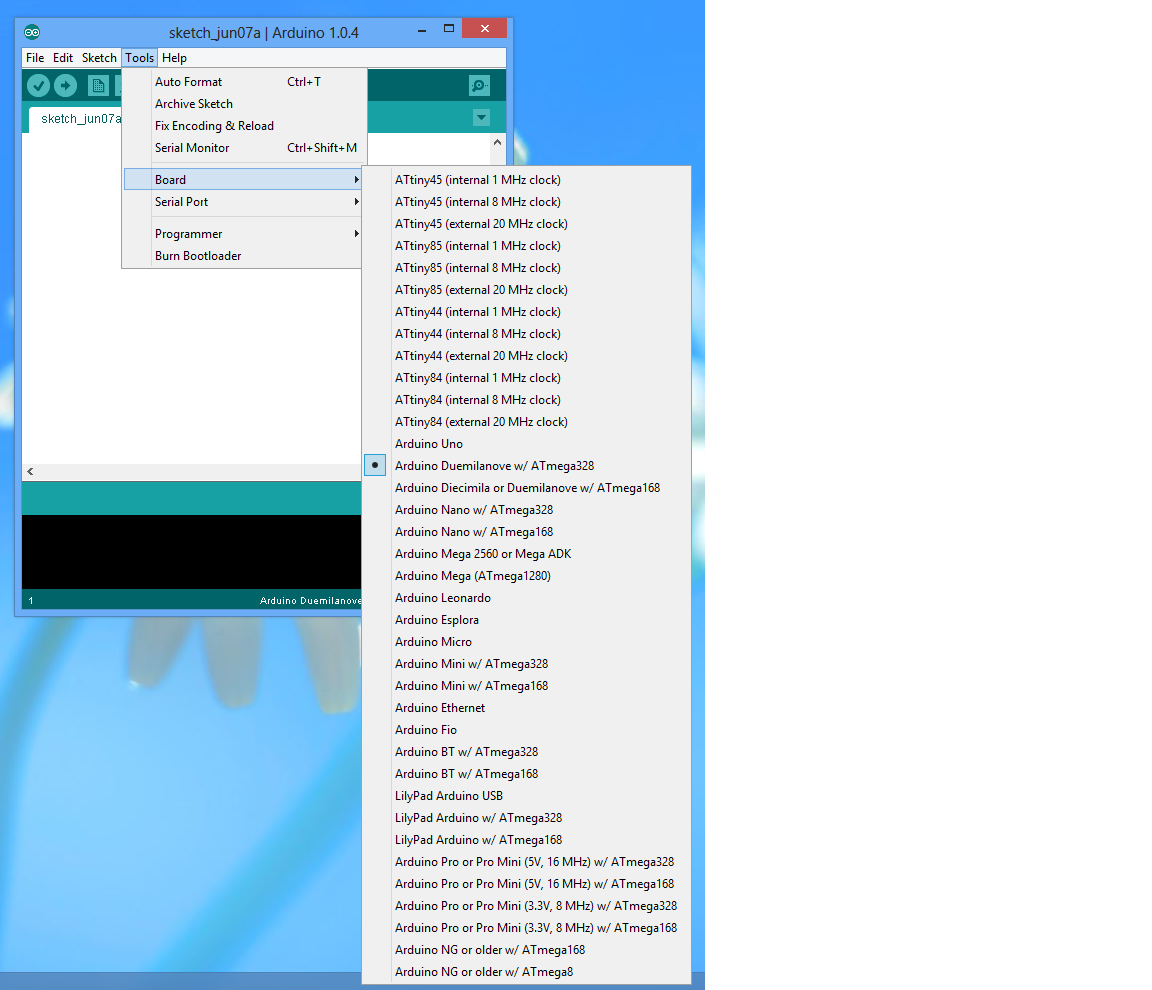The image size is (1152, 990).
Task: Click the Arduino Duemilanove status bar text
Action: (310, 601)
